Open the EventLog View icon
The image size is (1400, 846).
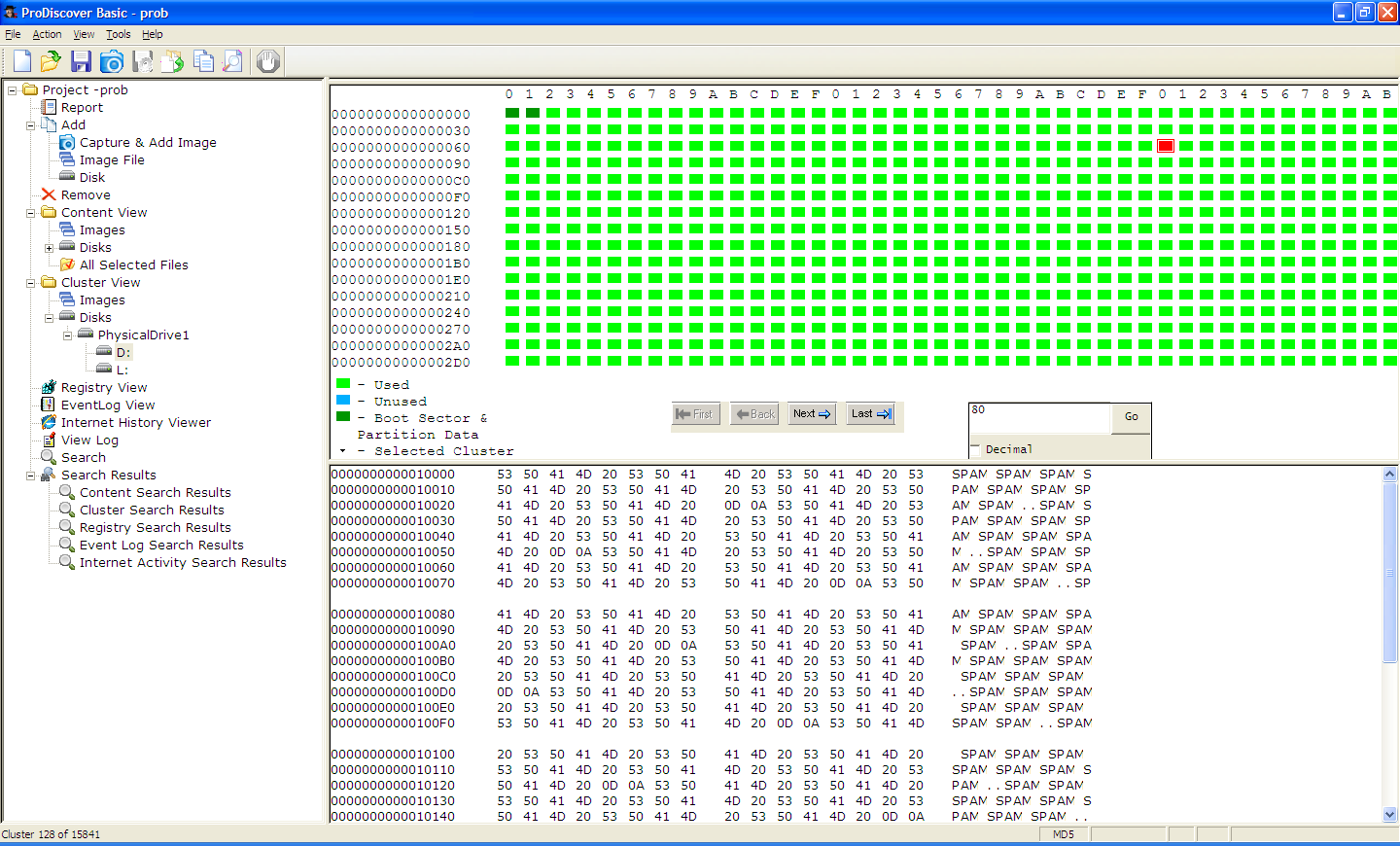coord(49,405)
